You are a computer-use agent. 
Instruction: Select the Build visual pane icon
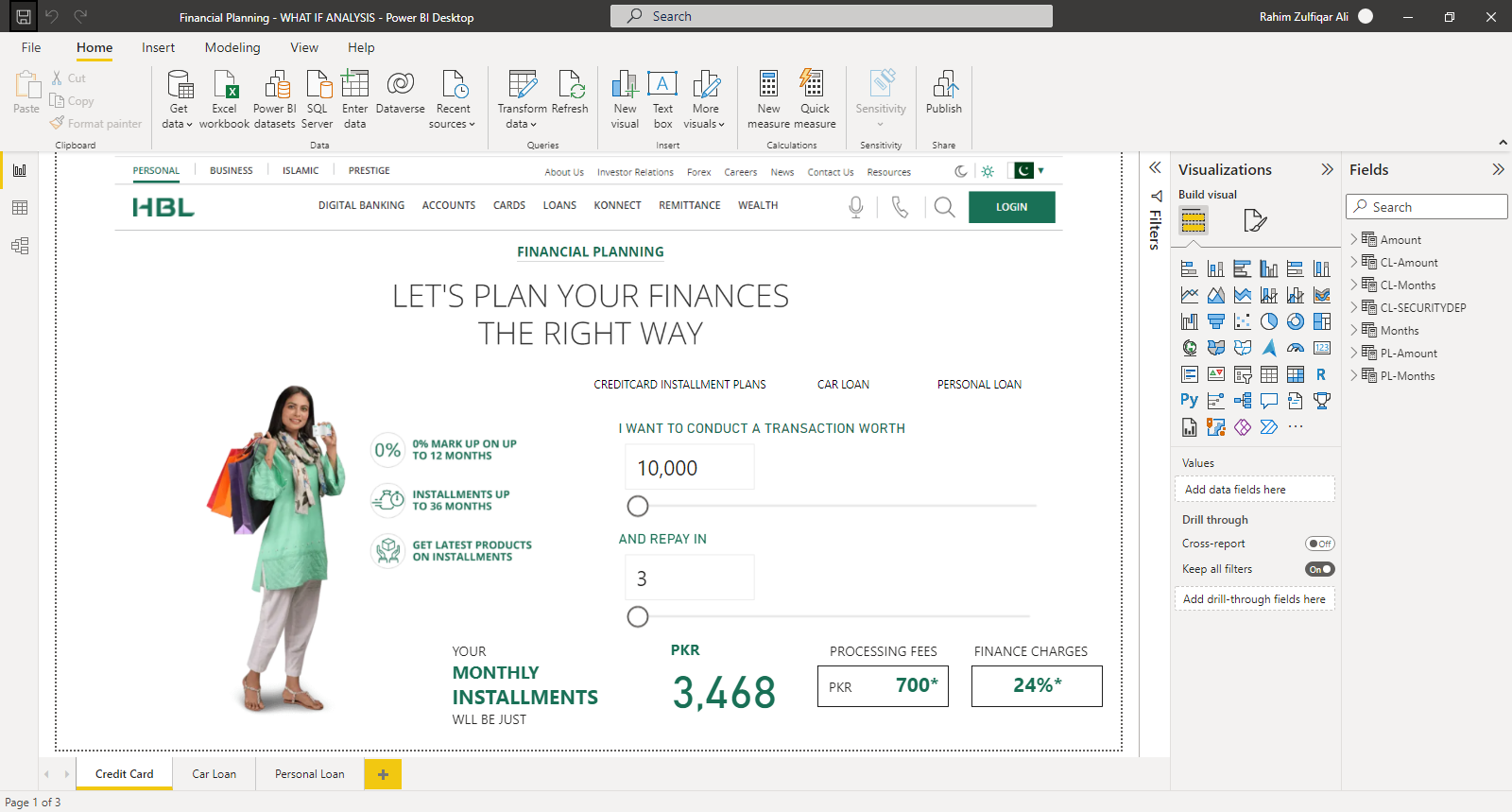tap(1194, 221)
